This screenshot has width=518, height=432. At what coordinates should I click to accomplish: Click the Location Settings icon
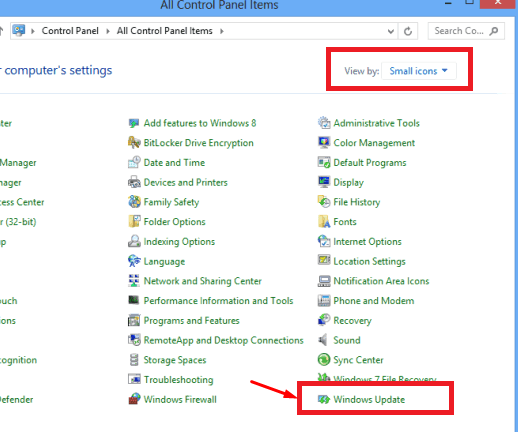point(324,260)
